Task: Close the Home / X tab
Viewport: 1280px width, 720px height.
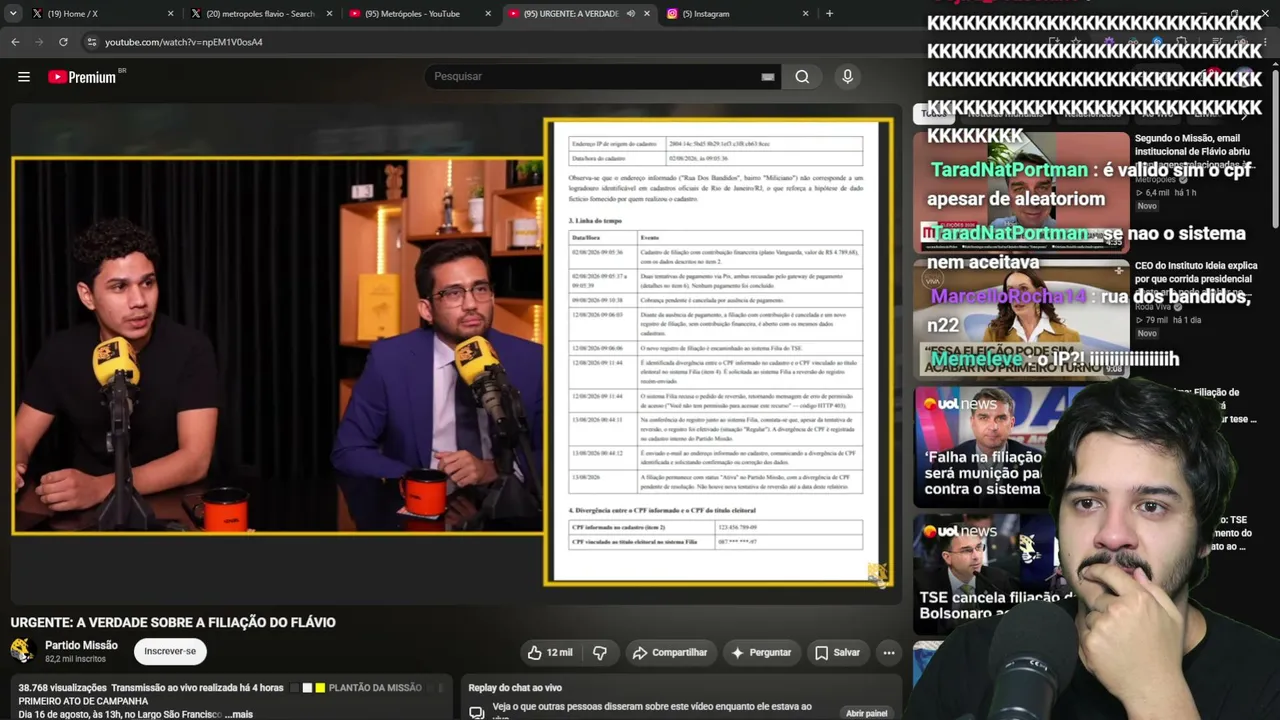Action: click(170, 14)
